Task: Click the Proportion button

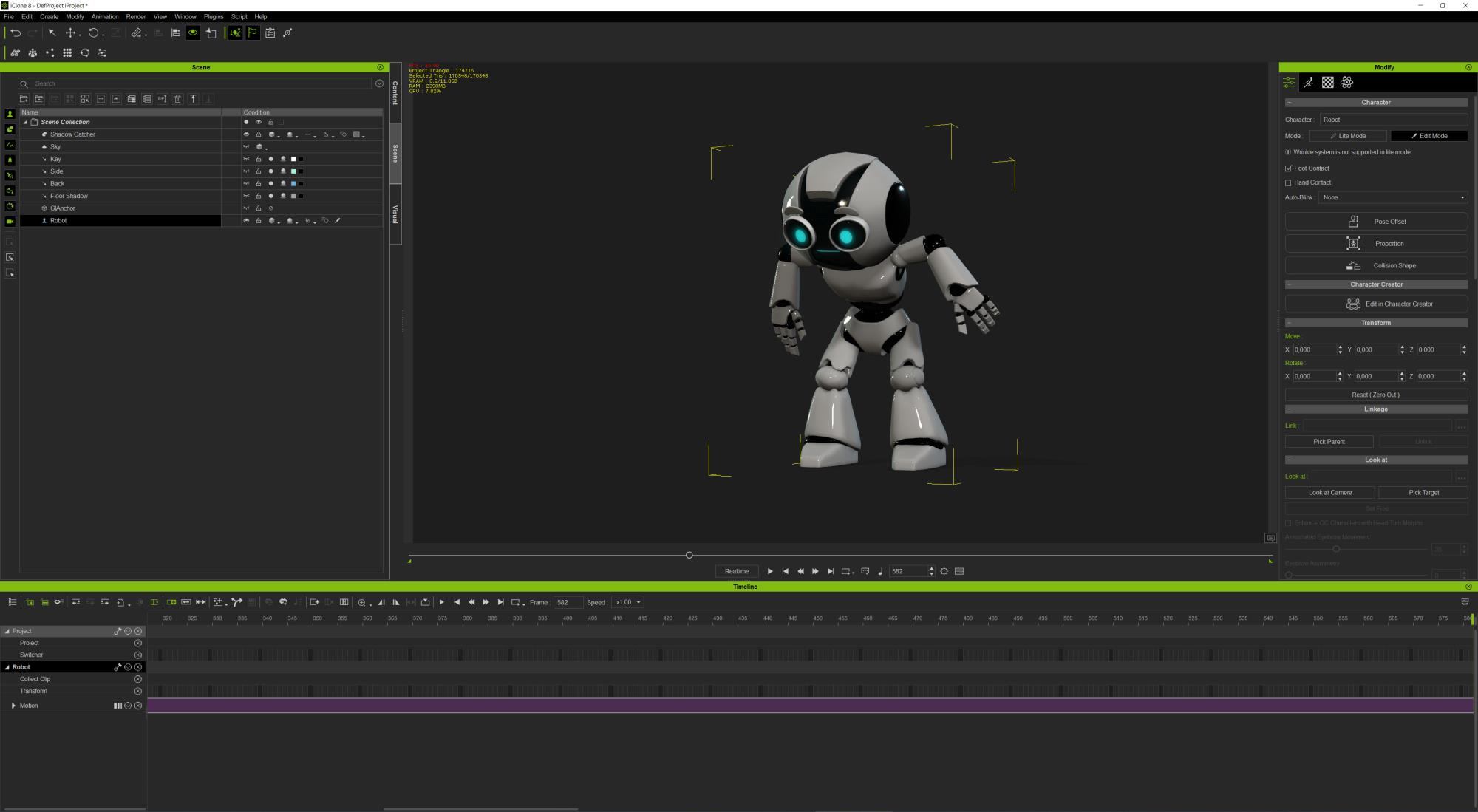Action: tap(1376, 244)
